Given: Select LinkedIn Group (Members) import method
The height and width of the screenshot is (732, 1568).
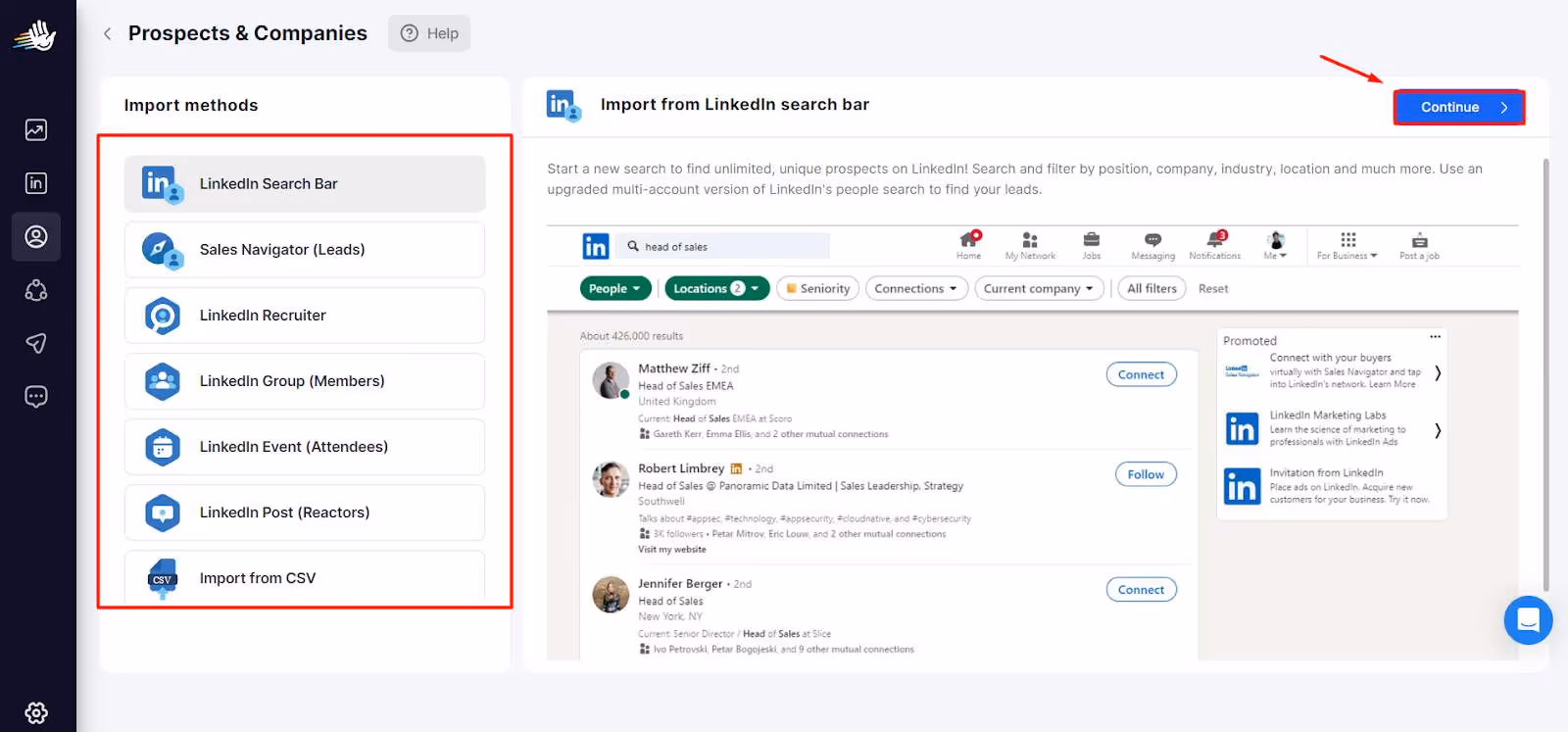Looking at the screenshot, I should tap(305, 381).
